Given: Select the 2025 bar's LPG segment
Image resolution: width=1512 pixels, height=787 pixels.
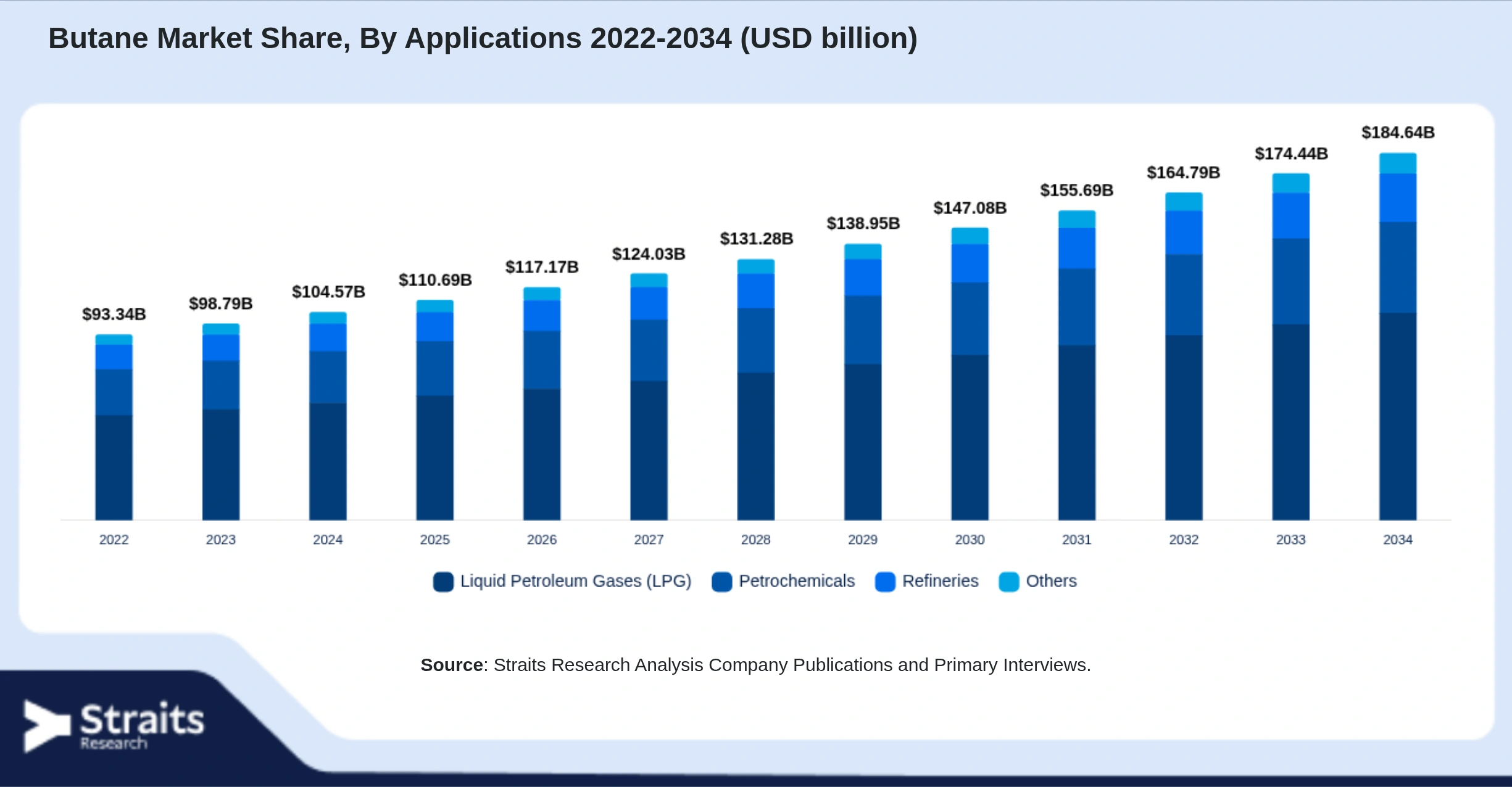Looking at the screenshot, I should tap(434, 458).
